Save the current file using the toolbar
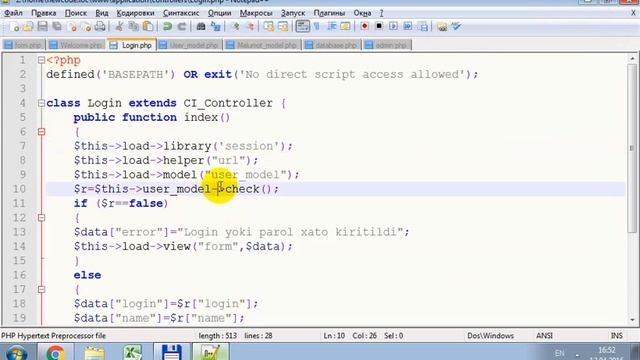This screenshot has height=360, width=640. tap(42, 27)
